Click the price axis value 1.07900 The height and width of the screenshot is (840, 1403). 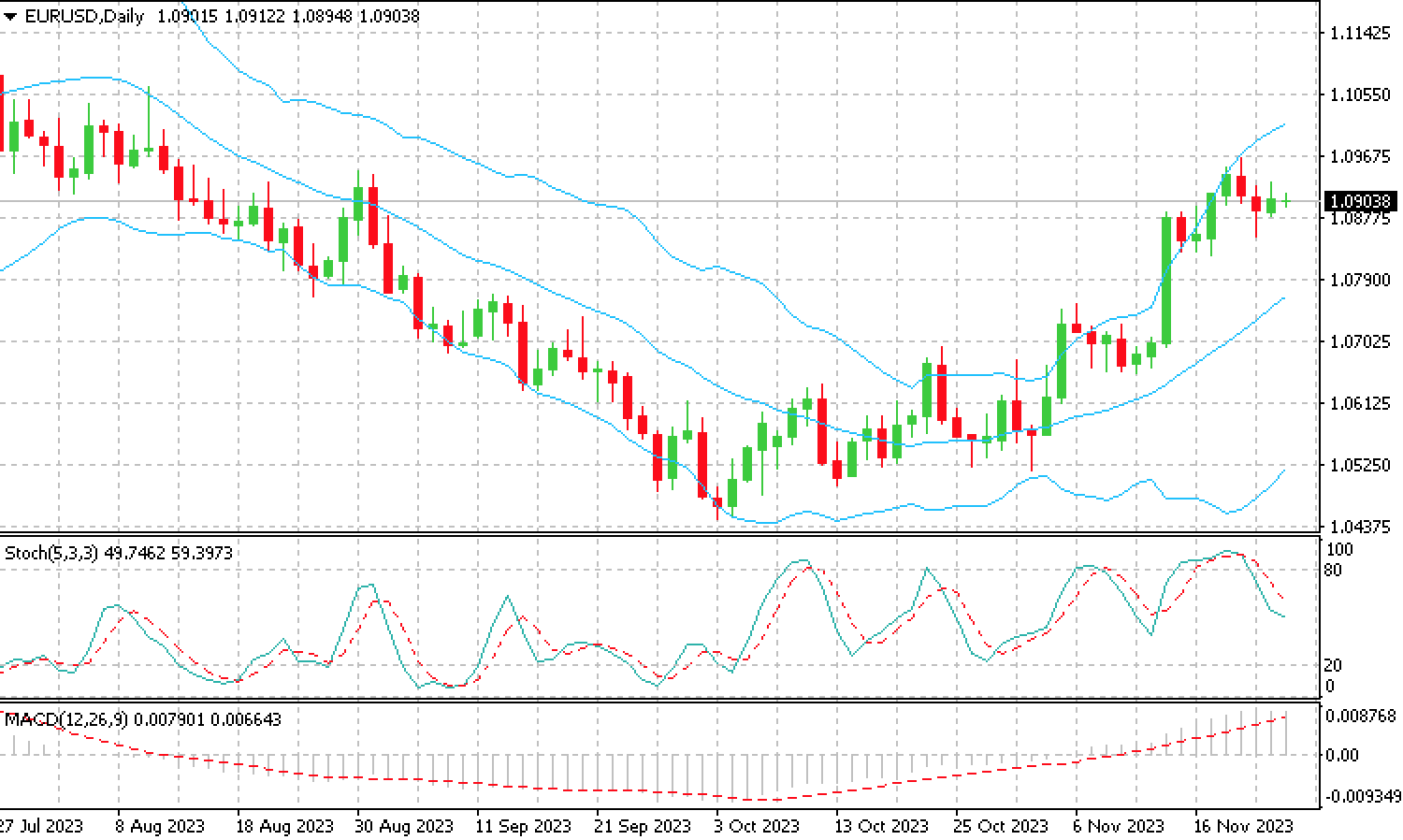tap(1360, 280)
